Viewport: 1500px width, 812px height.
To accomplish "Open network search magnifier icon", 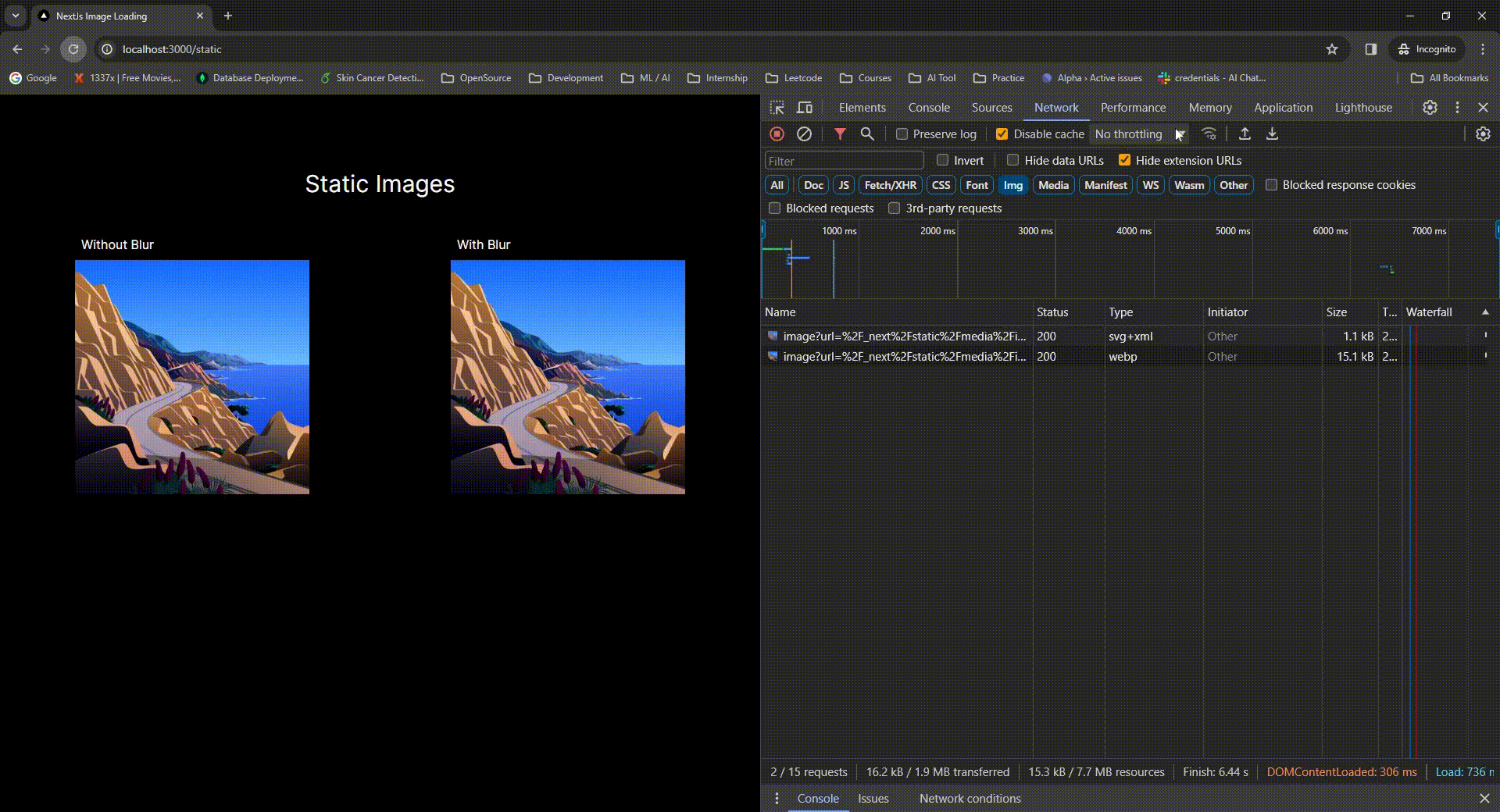I will (867, 134).
